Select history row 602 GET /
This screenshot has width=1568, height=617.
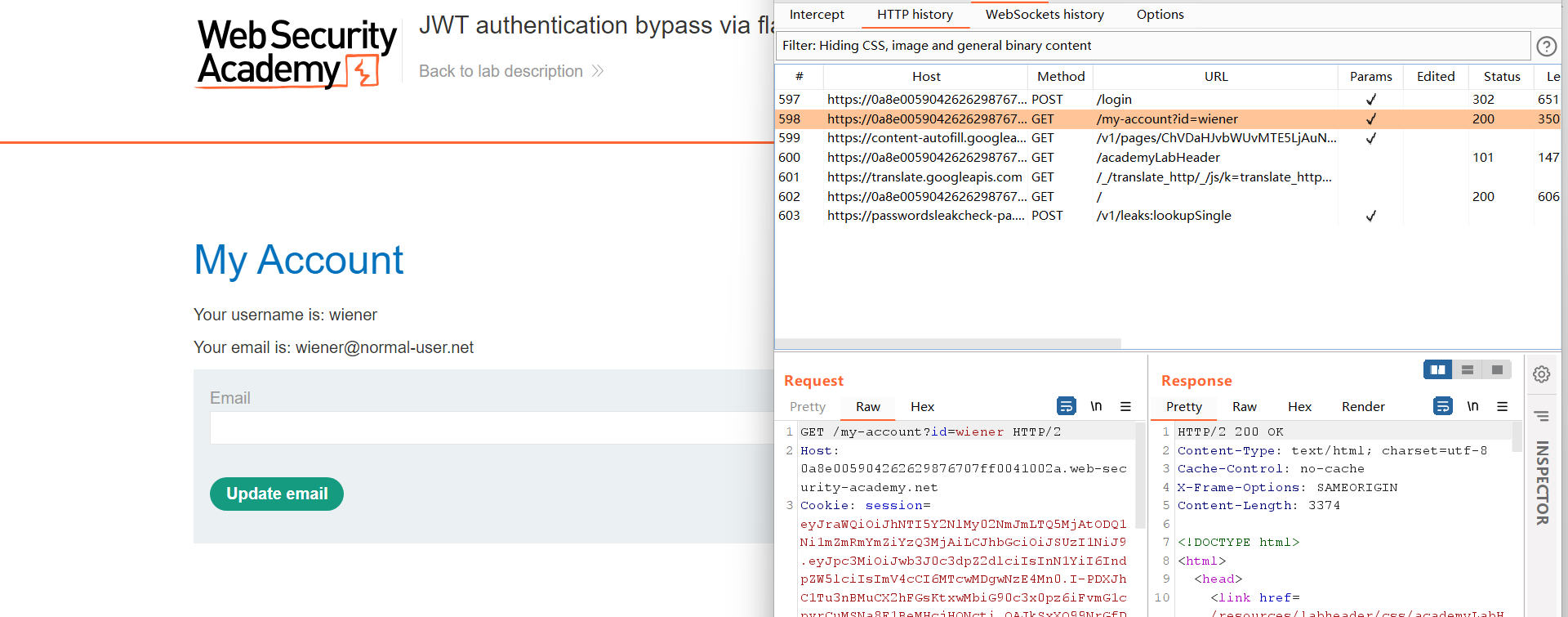1168,197
